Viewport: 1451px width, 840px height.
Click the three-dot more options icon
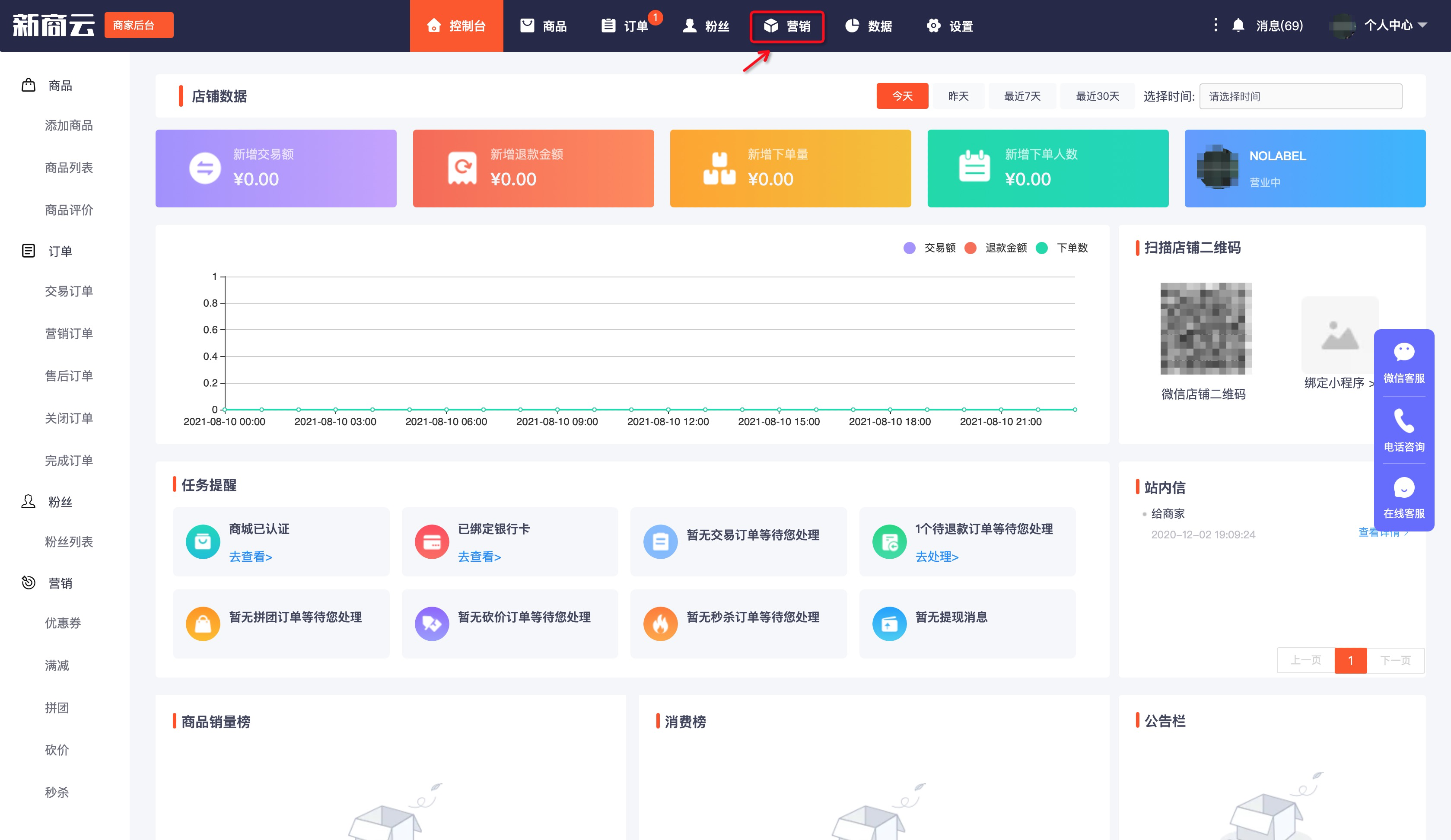pyautogui.click(x=1216, y=25)
